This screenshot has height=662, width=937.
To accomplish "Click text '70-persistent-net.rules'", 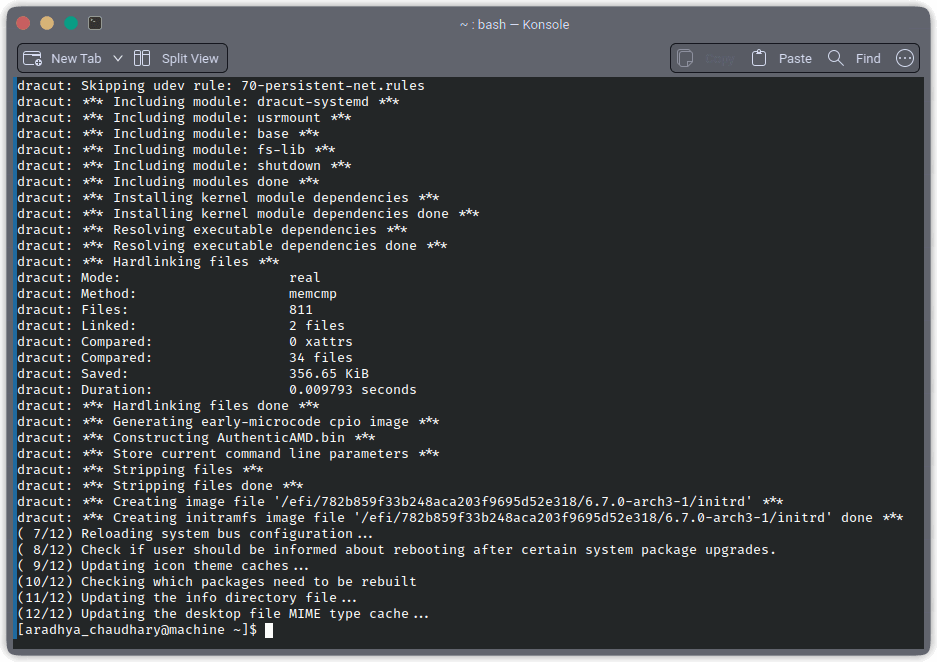I will pyautogui.click(x=333, y=85).
